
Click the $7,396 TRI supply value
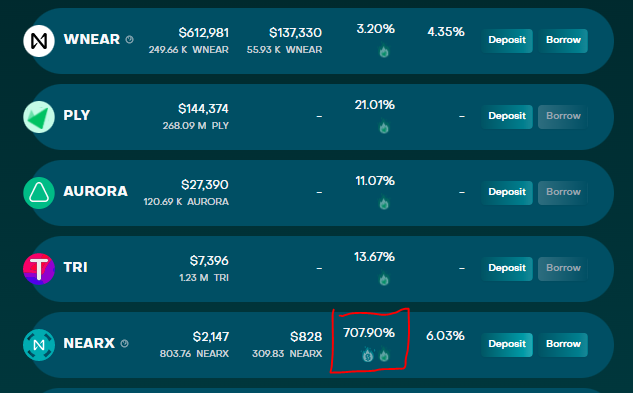pyautogui.click(x=209, y=261)
